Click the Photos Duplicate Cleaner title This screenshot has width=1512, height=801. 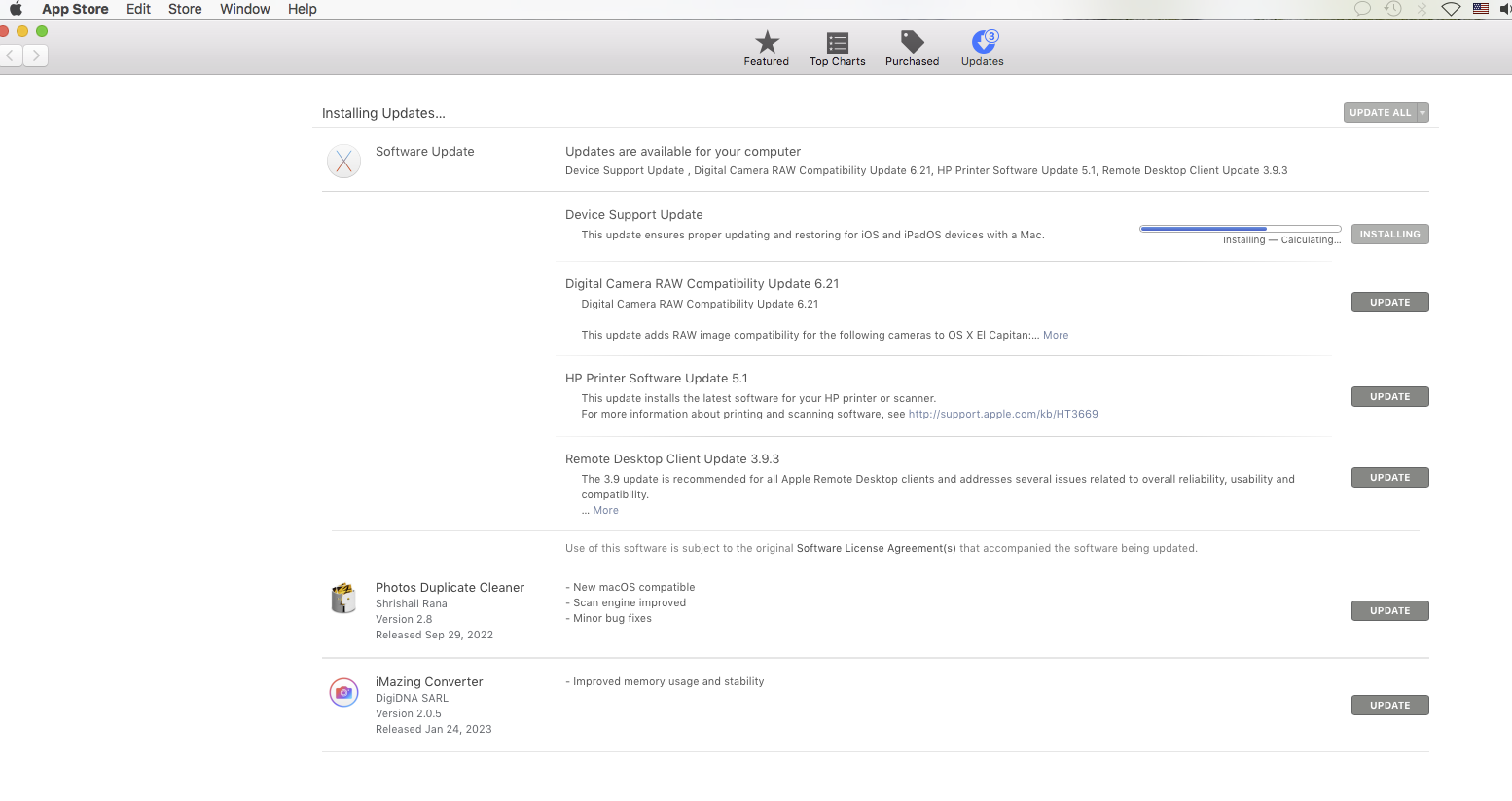coord(450,588)
